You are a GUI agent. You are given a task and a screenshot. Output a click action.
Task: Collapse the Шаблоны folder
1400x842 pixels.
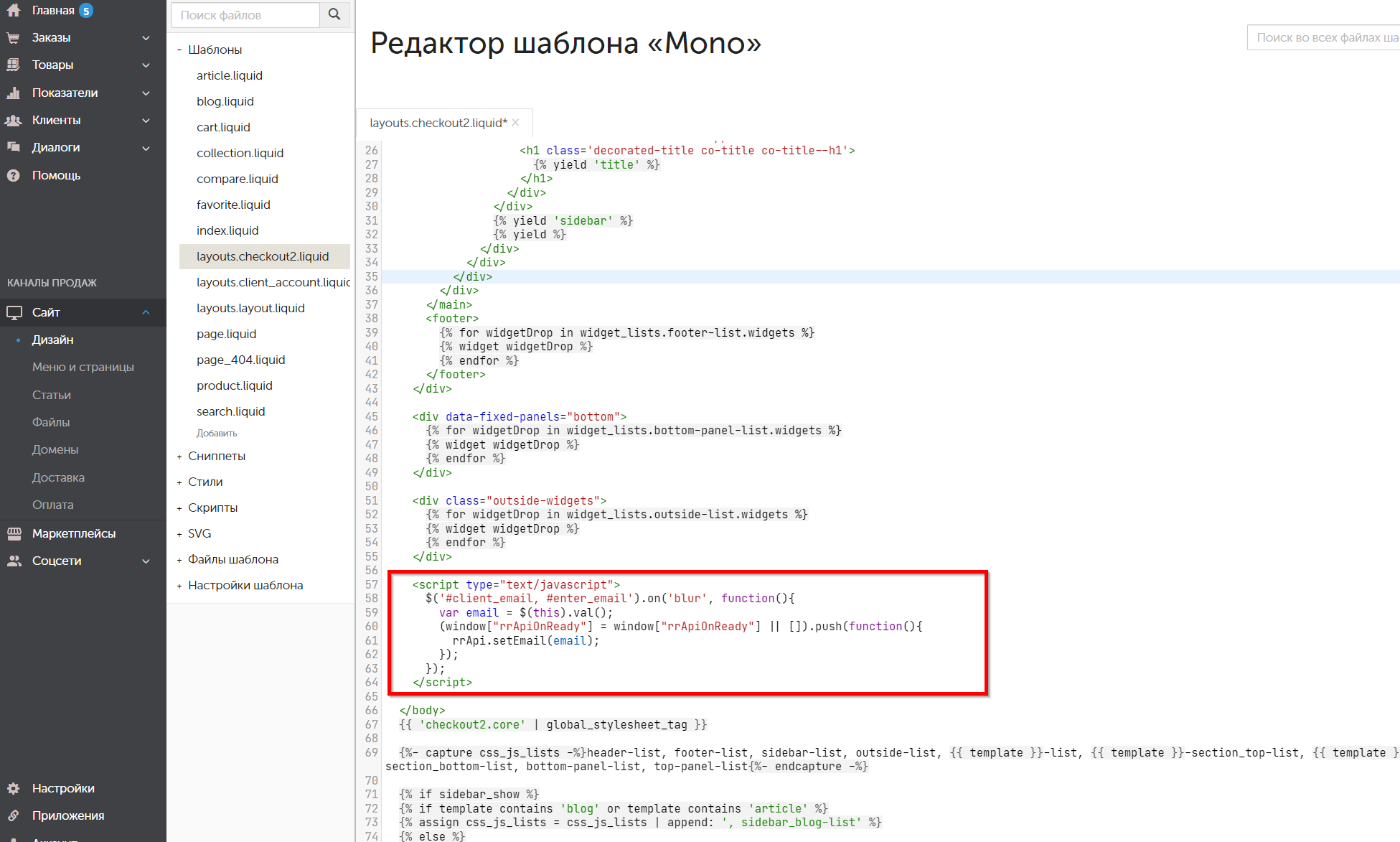(x=179, y=50)
